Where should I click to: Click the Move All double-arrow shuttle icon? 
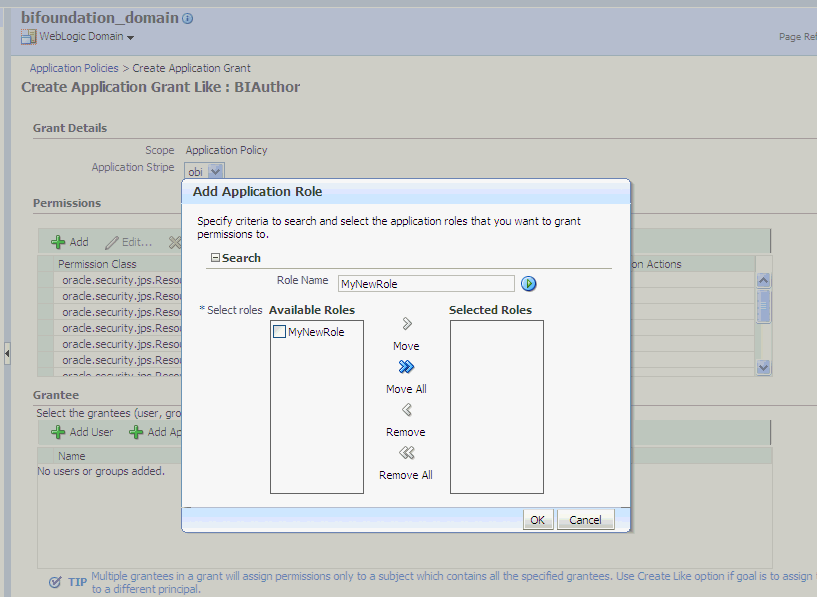[405, 366]
